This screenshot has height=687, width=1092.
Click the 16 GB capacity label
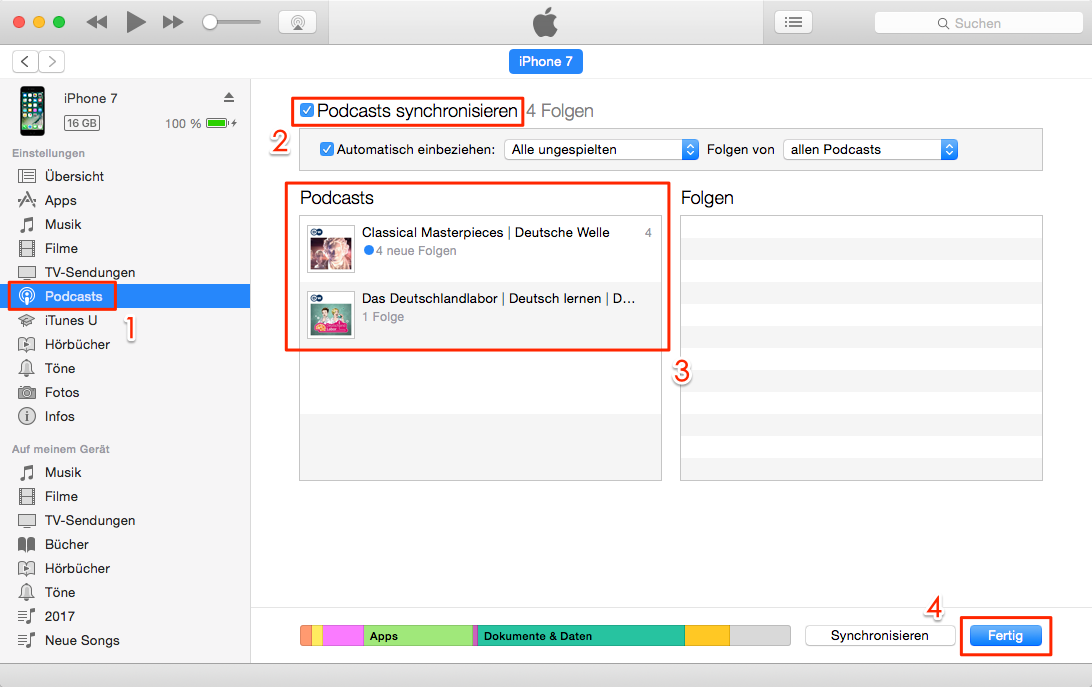click(82, 123)
